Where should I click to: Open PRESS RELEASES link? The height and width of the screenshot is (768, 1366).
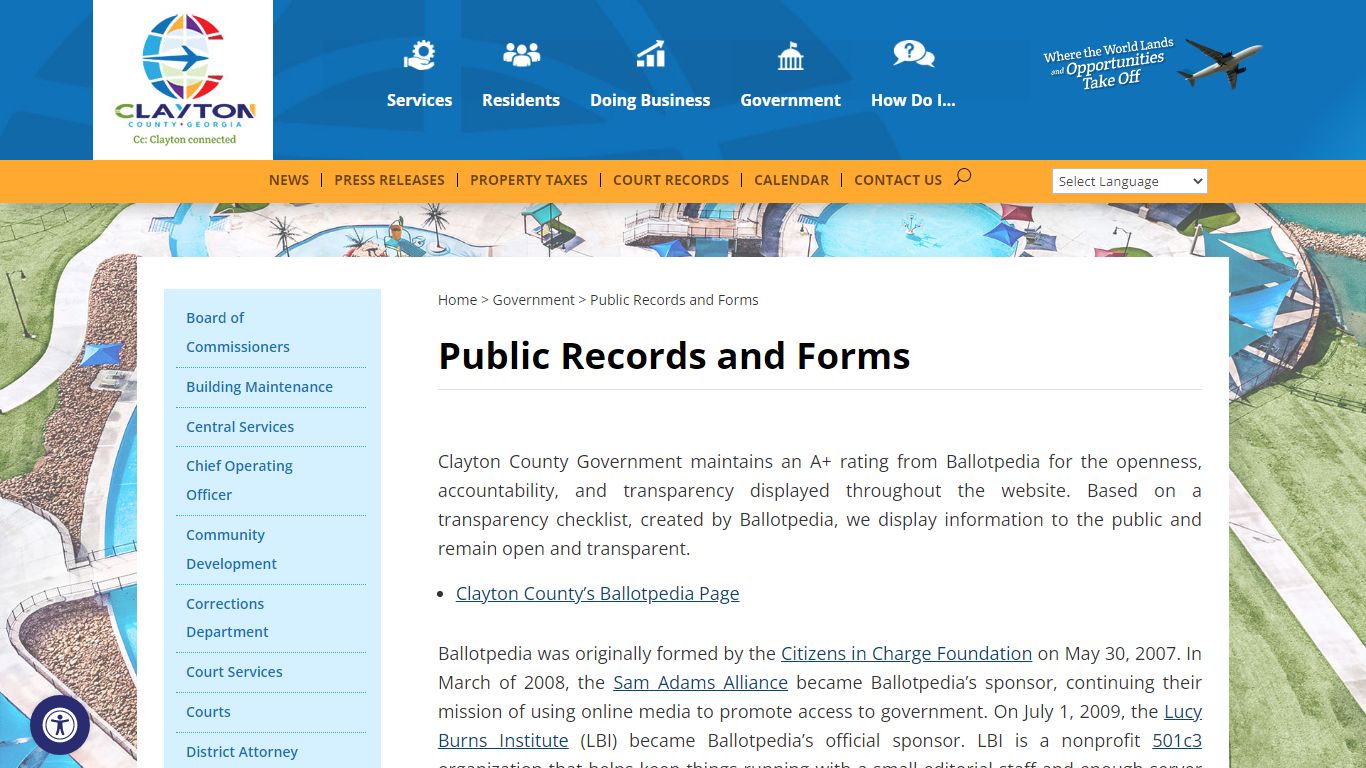click(x=389, y=180)
